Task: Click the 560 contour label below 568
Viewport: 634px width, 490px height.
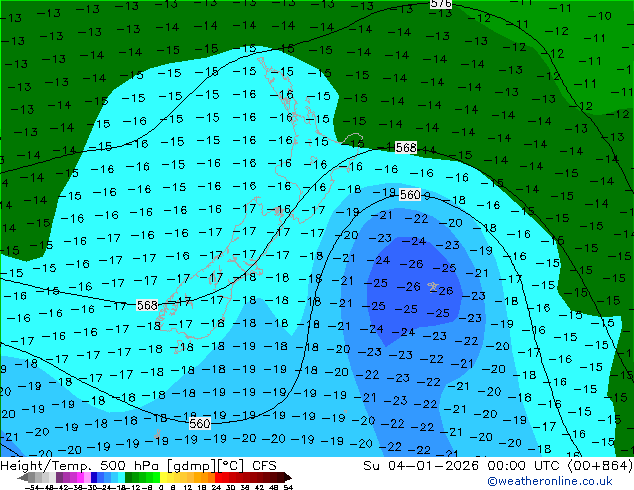Action: pos(410,195)
